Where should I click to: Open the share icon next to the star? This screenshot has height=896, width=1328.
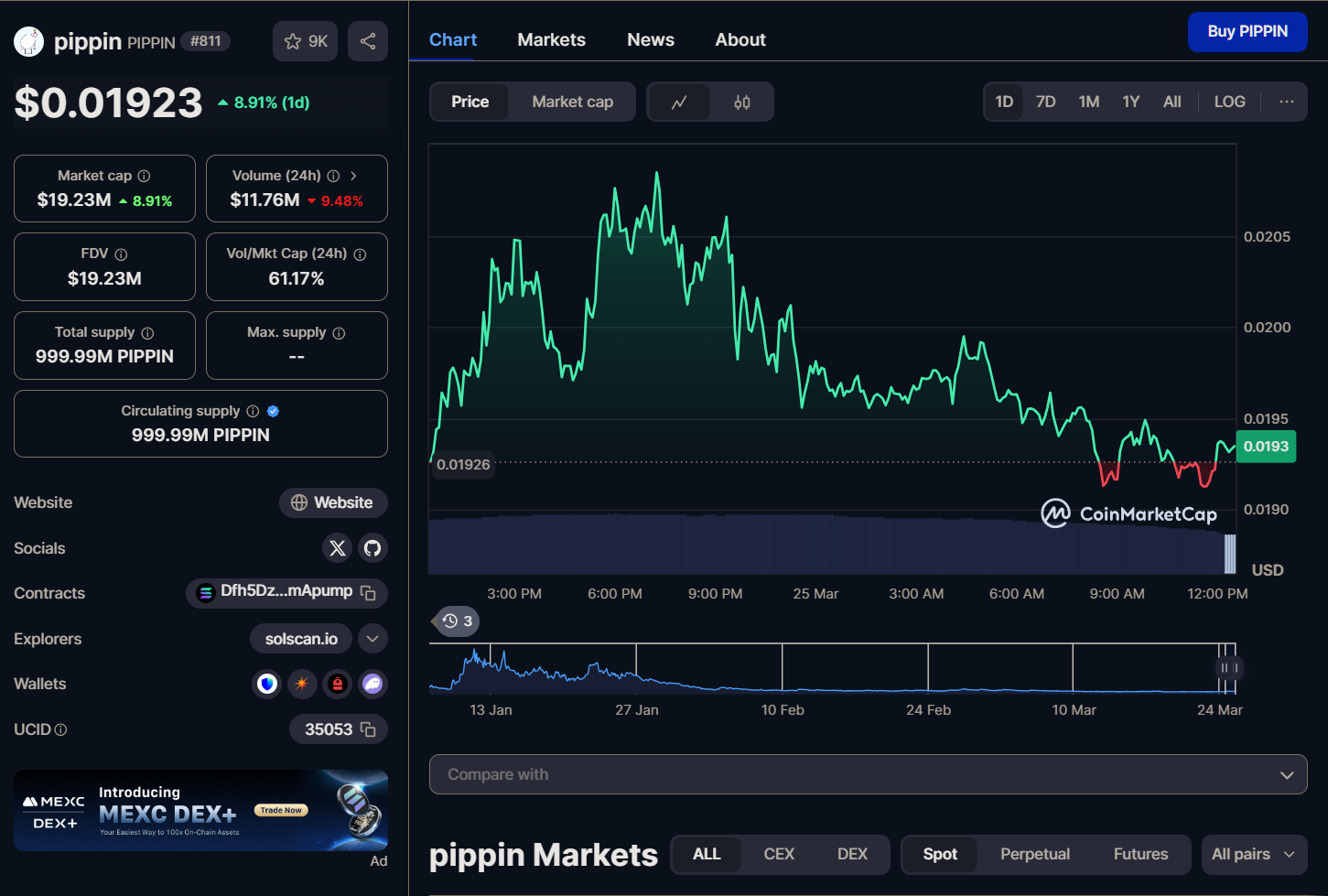(368, 41)
